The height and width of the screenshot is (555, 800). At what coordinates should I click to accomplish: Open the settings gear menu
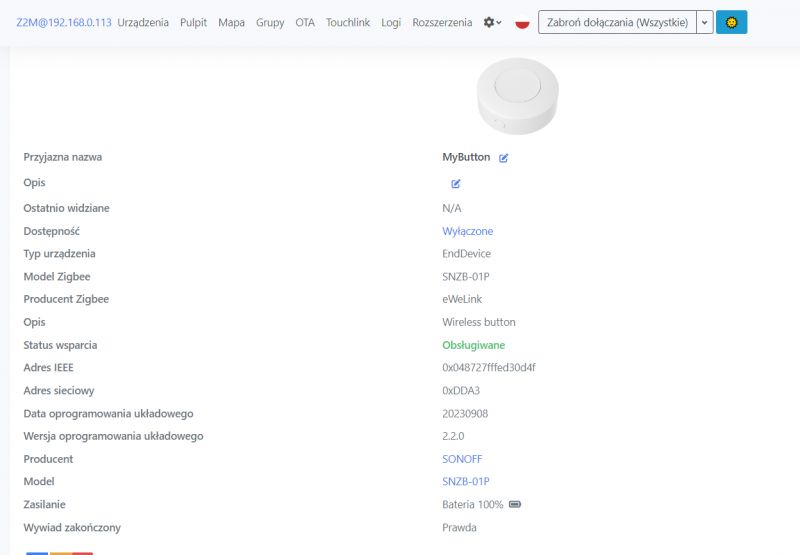[x=492, y=22]
